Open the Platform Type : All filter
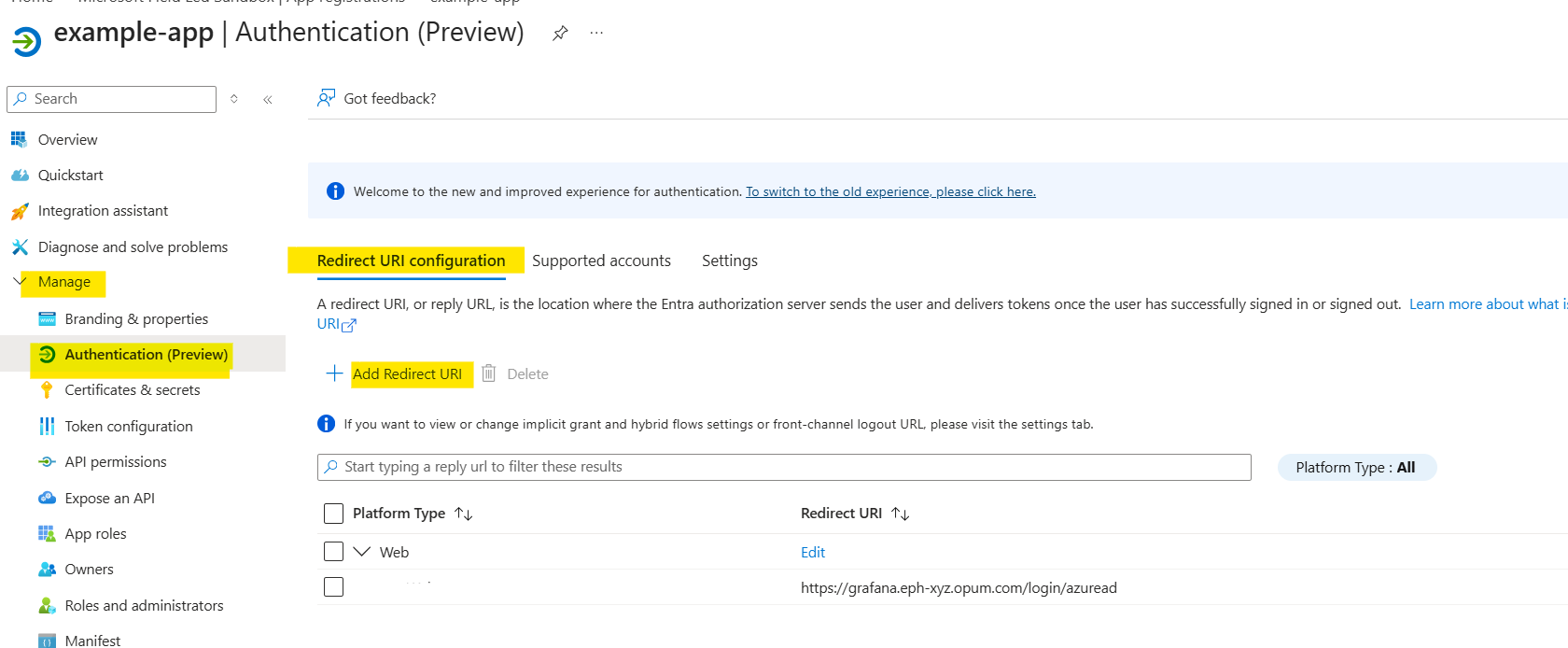1568x648 pixels. [x=1356, y=467]
